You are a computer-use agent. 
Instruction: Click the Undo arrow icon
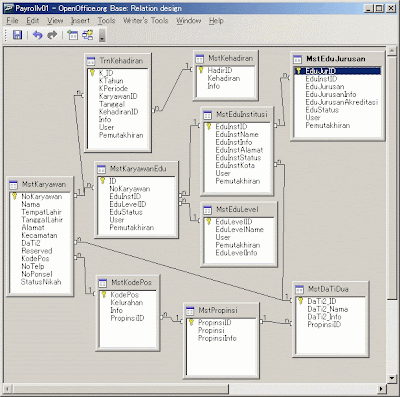coord(37,35)
